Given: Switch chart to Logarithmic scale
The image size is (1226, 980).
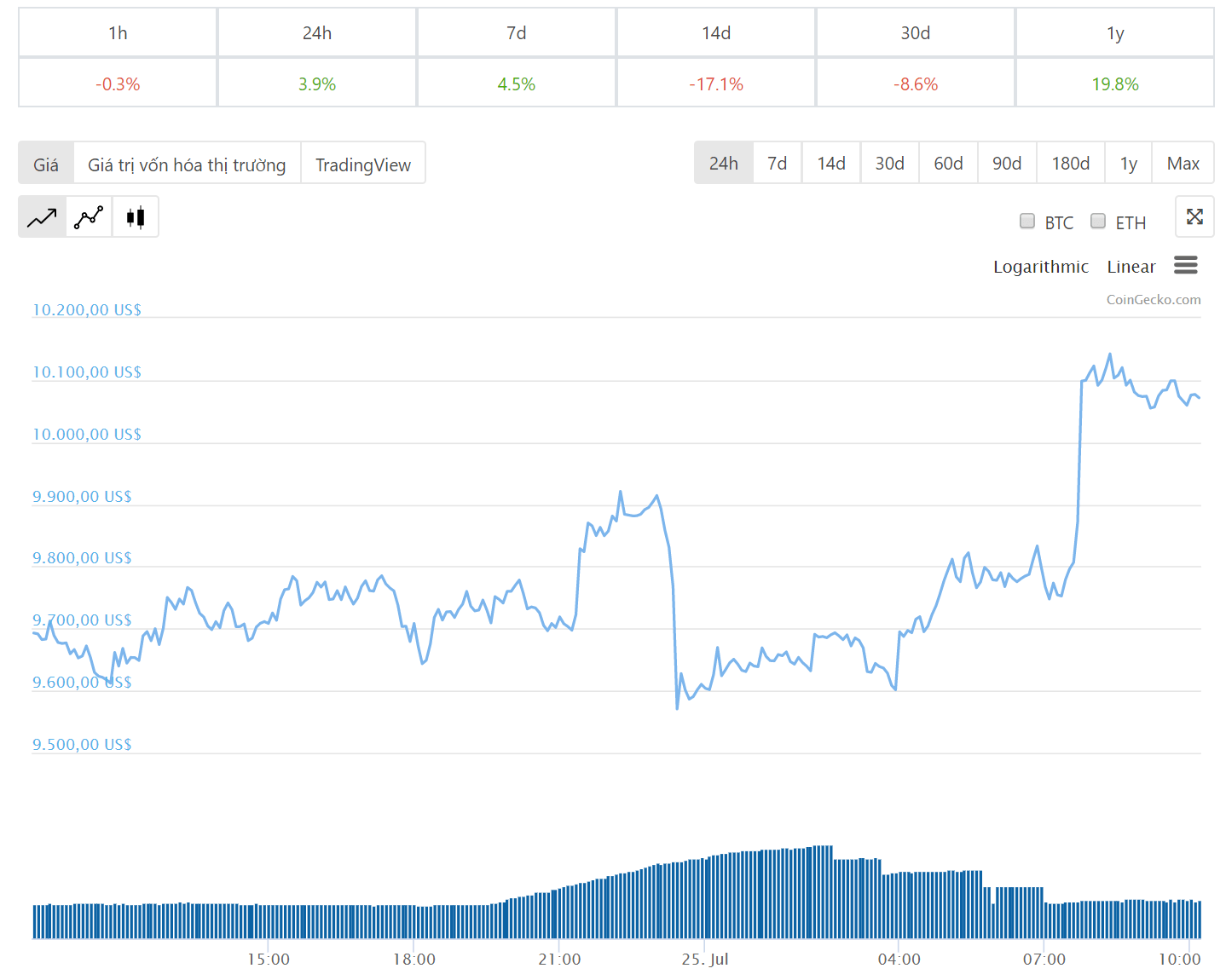Looking at the screenshot, I should point(1041,267).
